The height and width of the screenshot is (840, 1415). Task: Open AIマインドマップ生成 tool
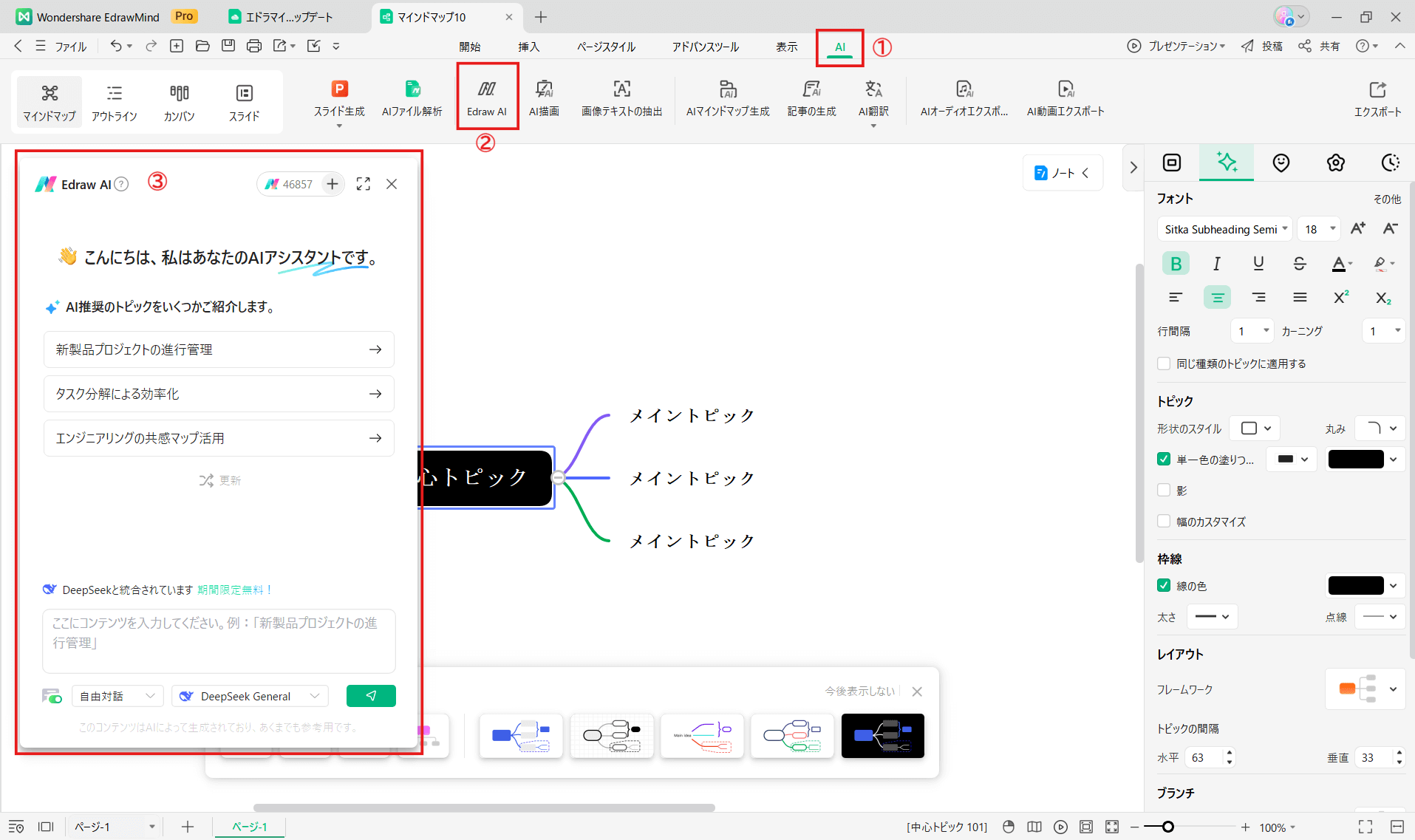727,98
